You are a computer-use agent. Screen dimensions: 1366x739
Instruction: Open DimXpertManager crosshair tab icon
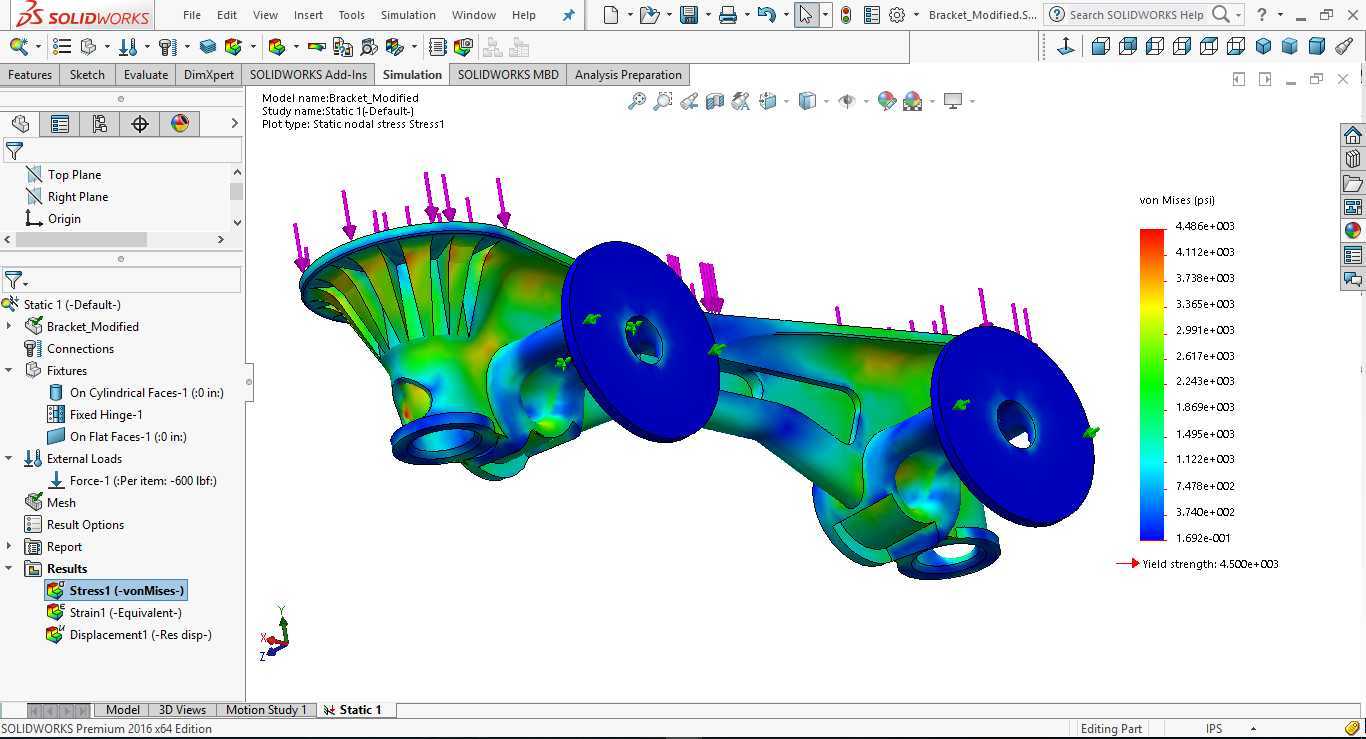tap(140, 124)
